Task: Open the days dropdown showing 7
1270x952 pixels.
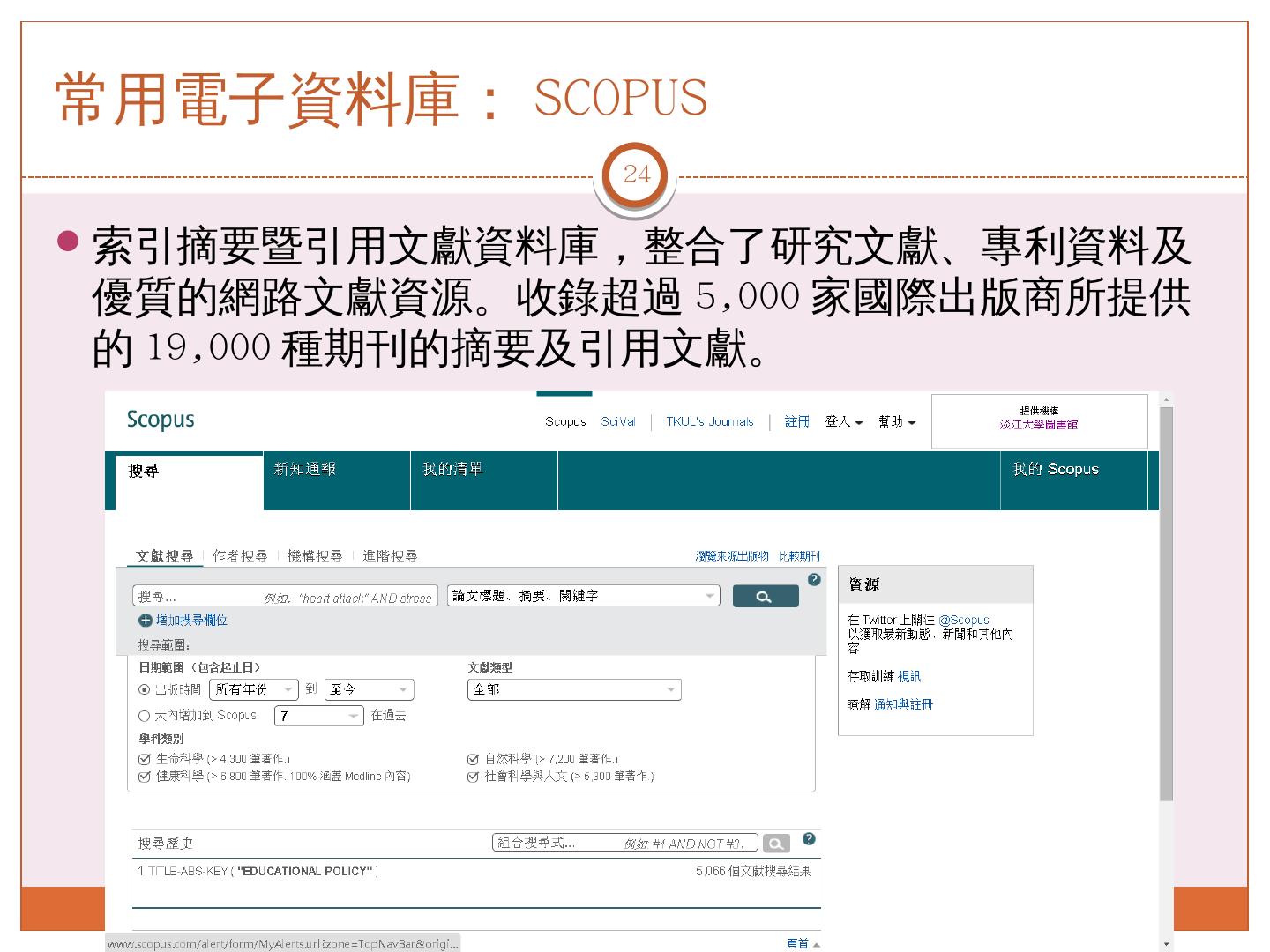Action: tap(319, 716)
